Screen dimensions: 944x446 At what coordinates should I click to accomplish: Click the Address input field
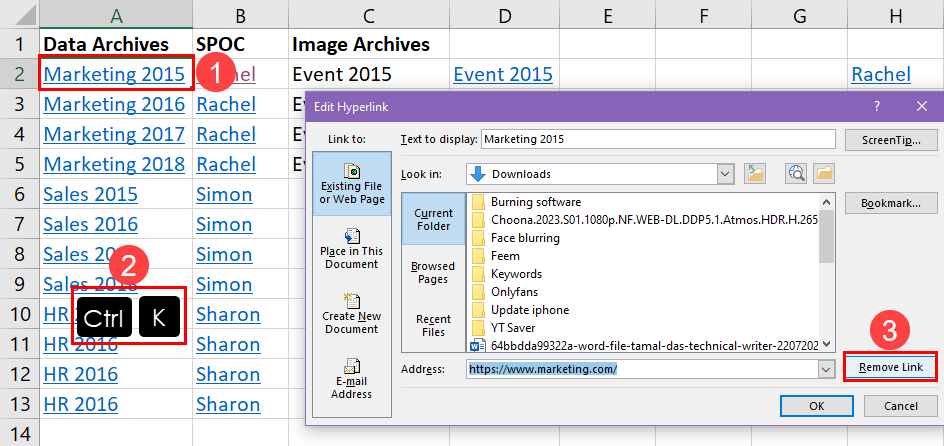pos(642,369)
